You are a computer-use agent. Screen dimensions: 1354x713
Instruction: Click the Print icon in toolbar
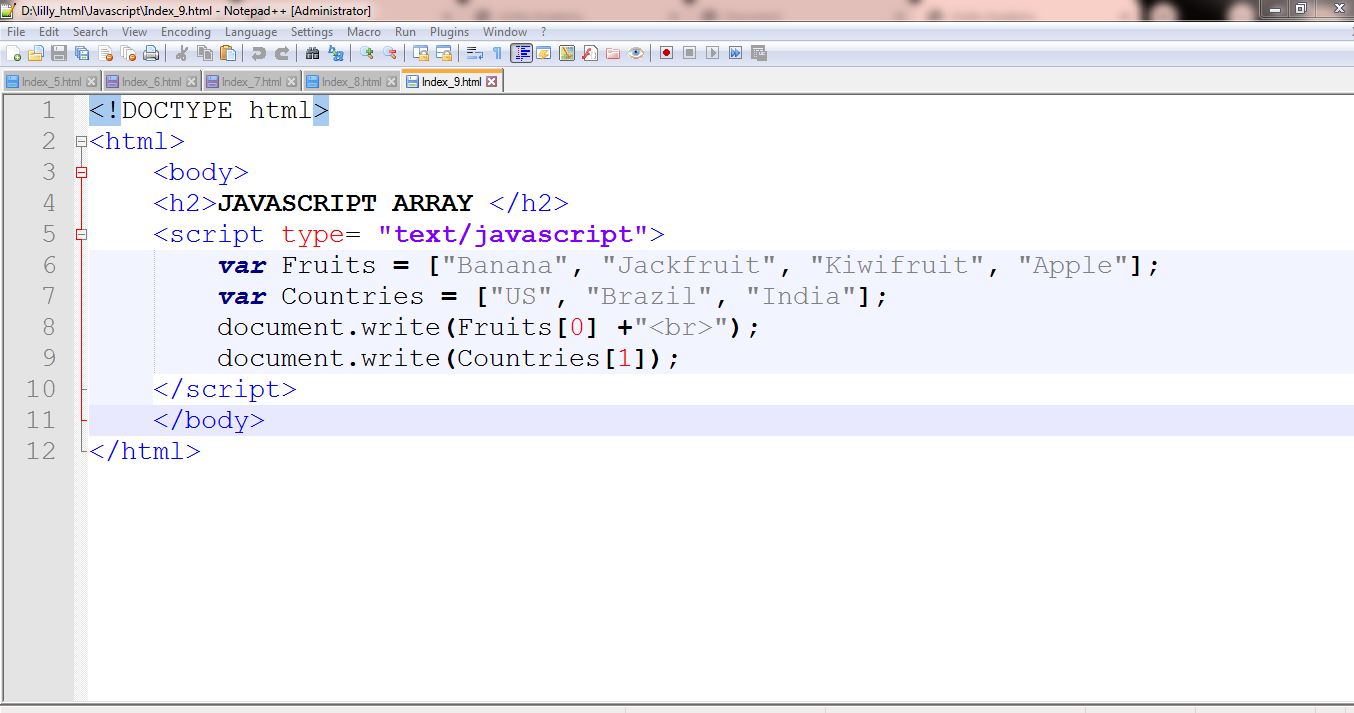click(x=151, y=53)
